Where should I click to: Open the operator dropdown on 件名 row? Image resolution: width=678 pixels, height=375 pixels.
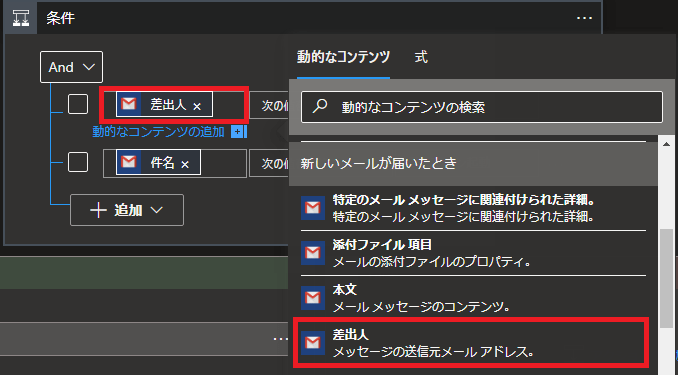pos(269,163)
